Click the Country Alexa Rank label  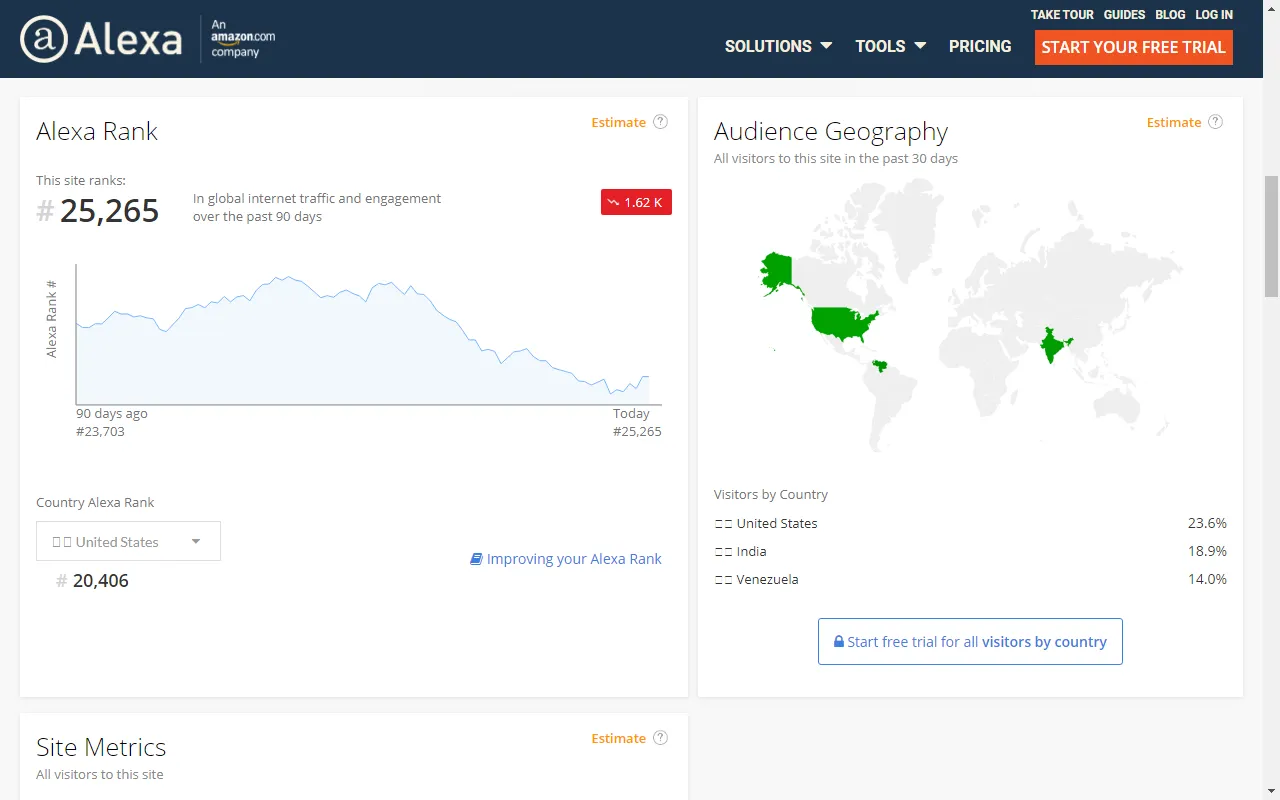95,502
